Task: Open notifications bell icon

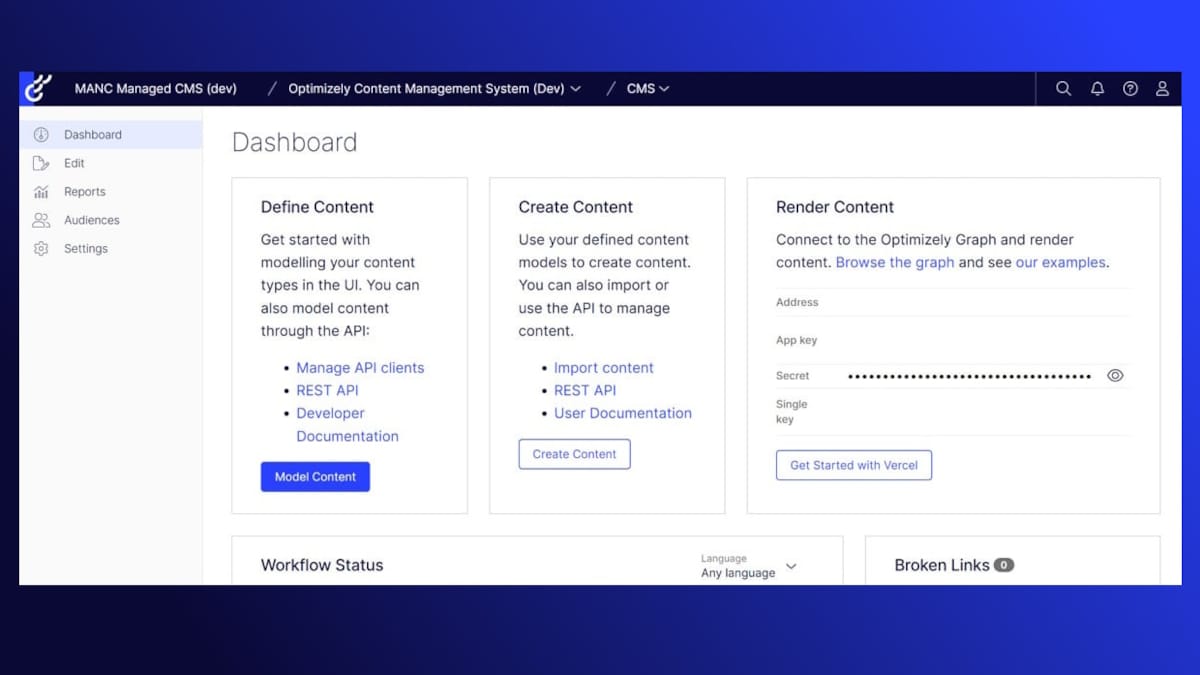Action: (x=1097, y=88)
